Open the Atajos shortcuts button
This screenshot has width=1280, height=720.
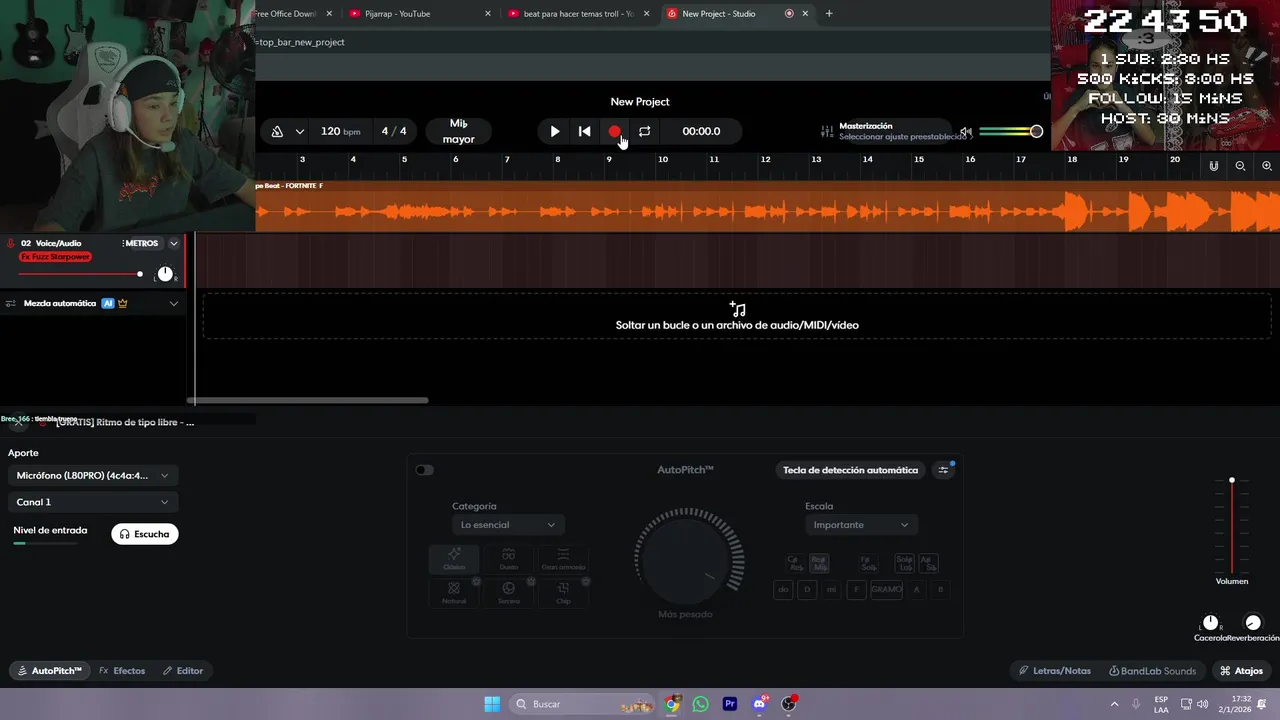coord(1241,671)
